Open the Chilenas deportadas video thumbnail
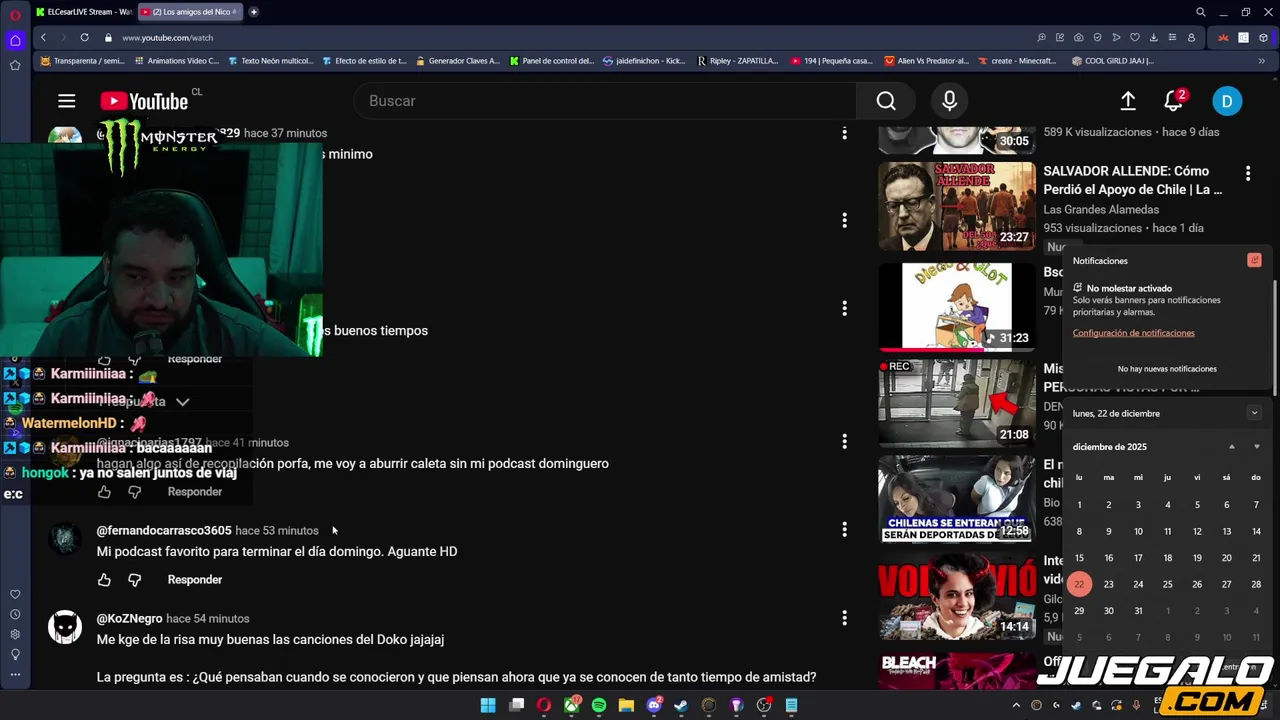1280x720 pixels. [x=957, y=500]
